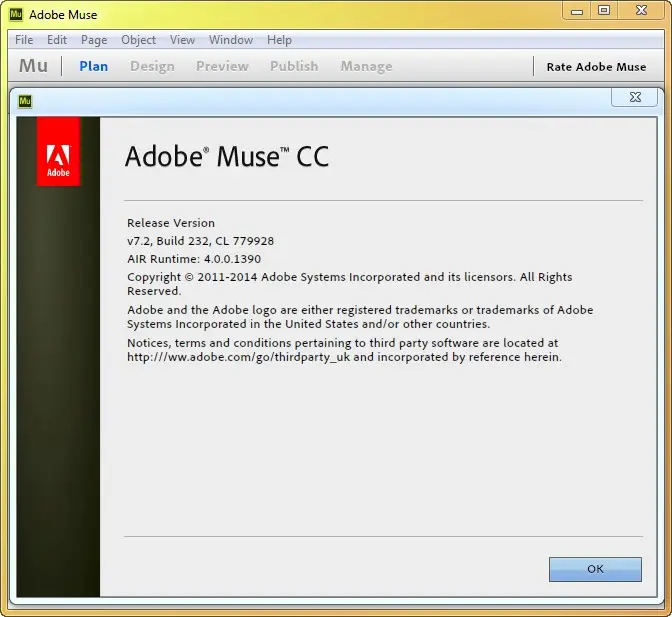This screenshot has width=672, height=617.
Task: Open the Object menu
Action: tap(138, 40)
